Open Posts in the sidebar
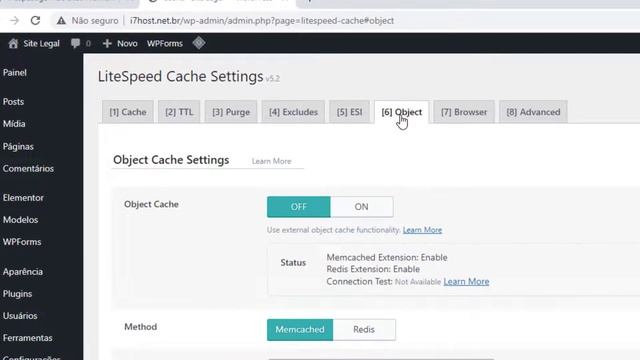The height and width of the screenshot is (360, 640). point(13,102)
